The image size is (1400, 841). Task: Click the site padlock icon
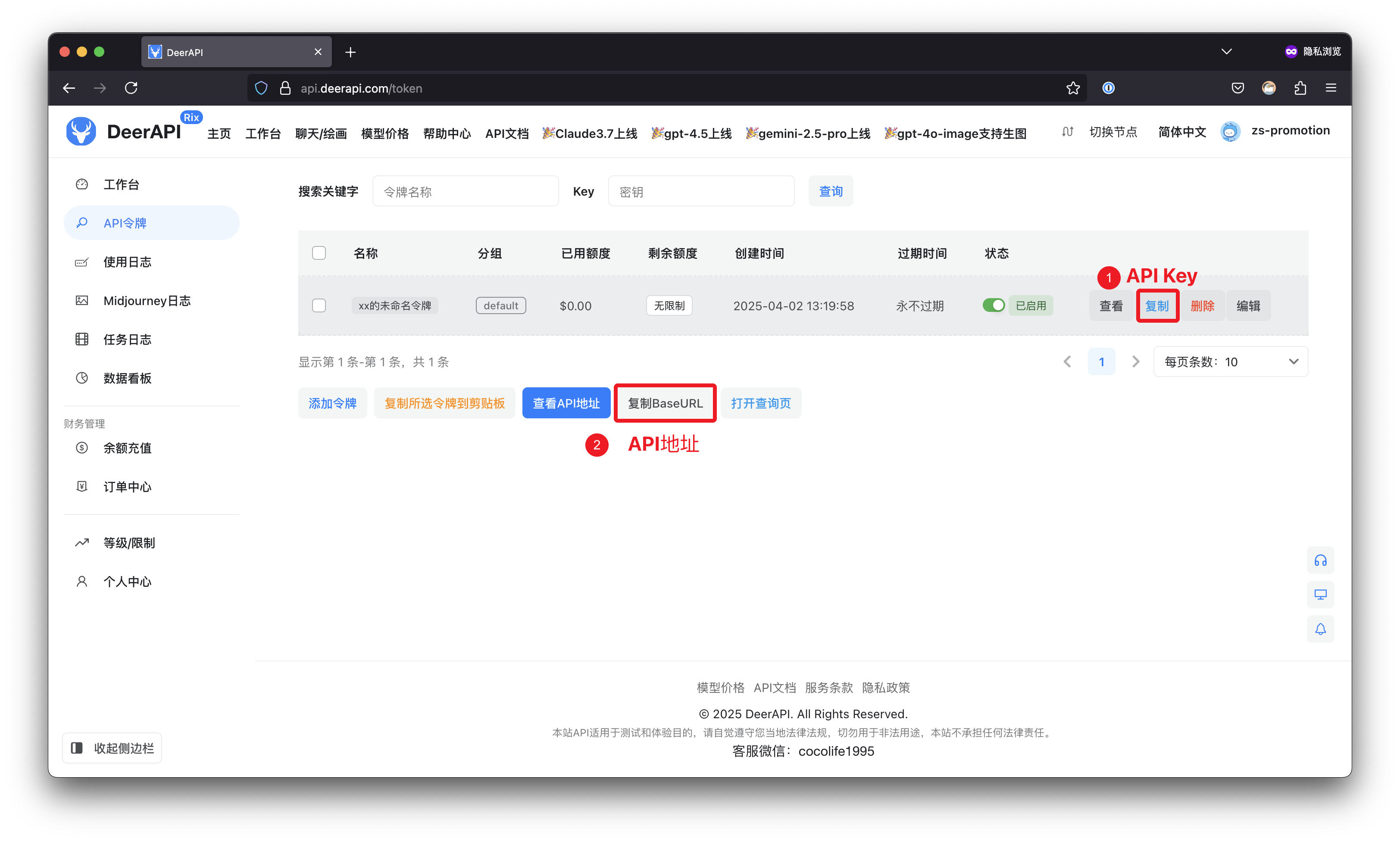tap(285, 88)
